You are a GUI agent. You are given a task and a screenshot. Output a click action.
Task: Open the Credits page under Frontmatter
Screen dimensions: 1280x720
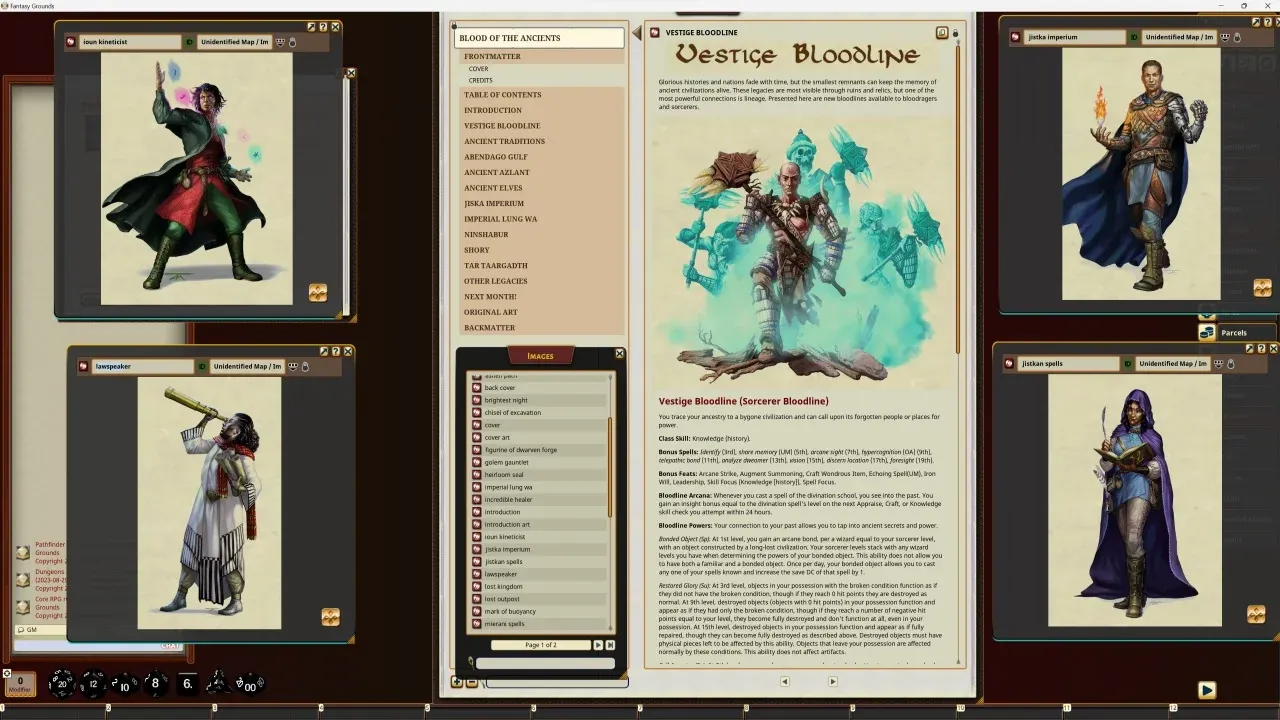(x=481, y=80)
